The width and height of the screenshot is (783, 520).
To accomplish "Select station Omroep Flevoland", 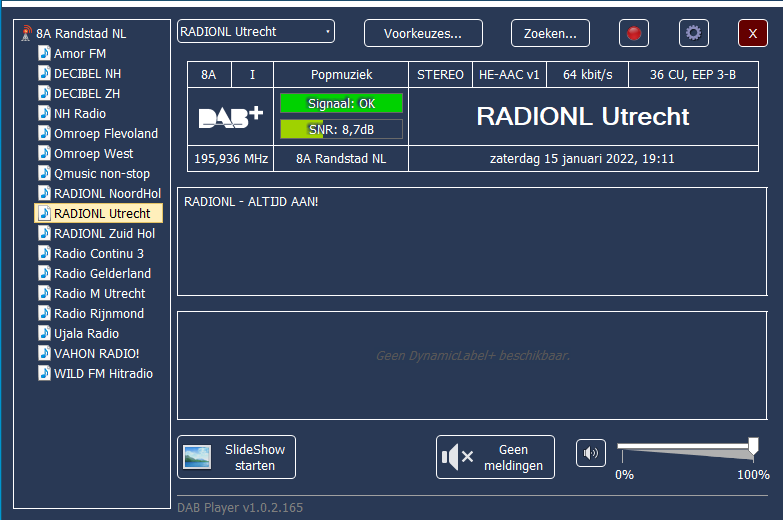I will click(106, 133).
